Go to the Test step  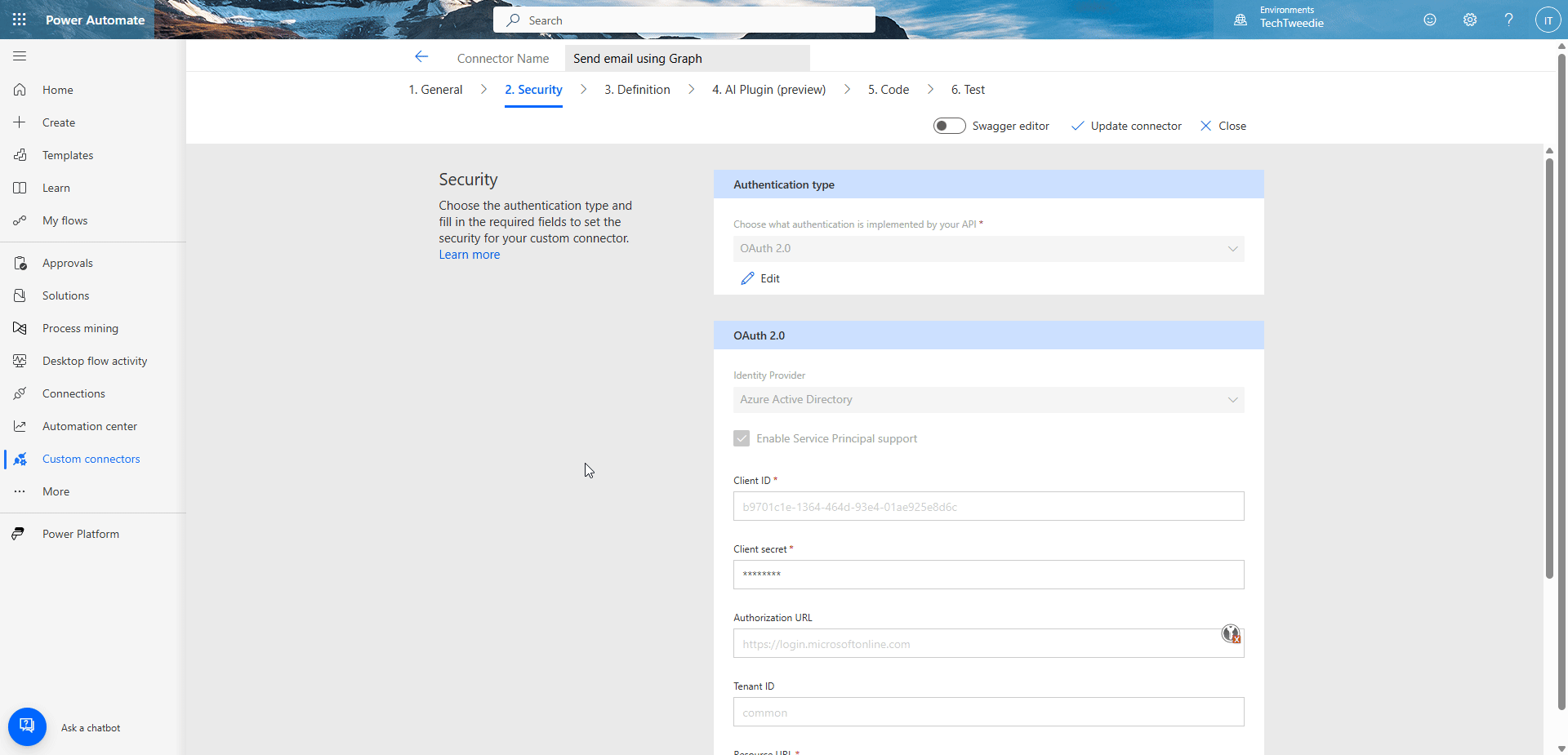click(968, 90)
